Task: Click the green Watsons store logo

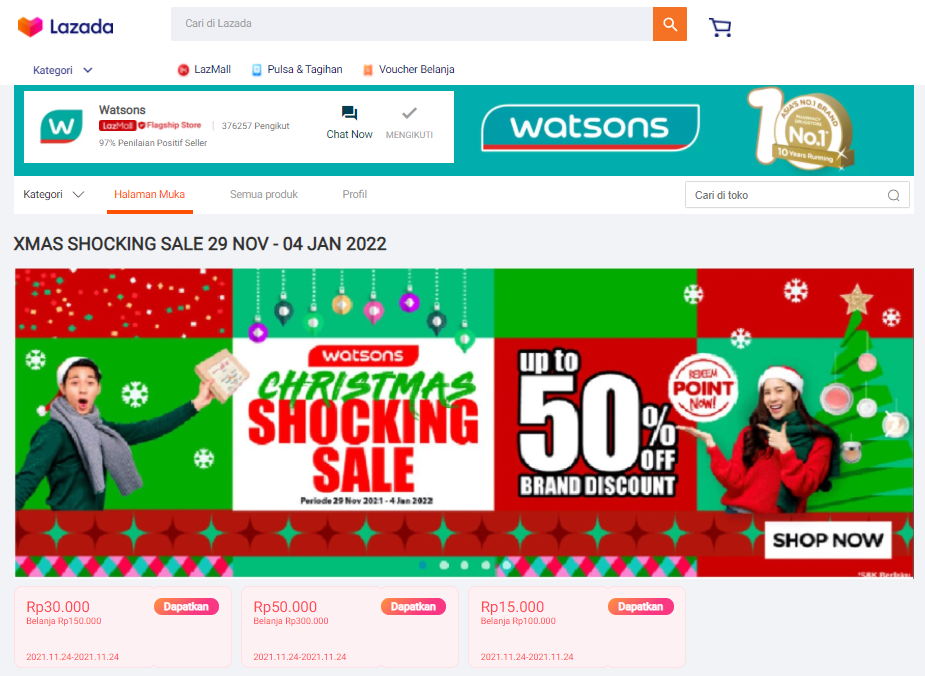Action: coord(61,126)
